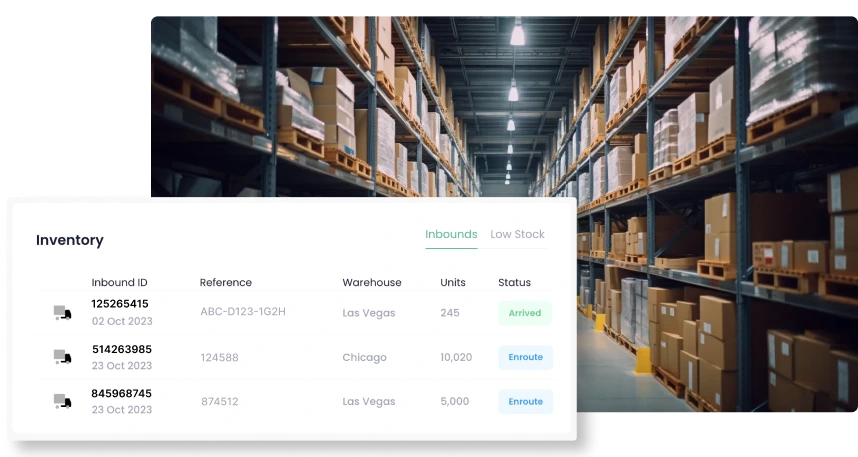Click the Units column header
Viewport: 858px width, 457px height.
pyautogui.click(x=453, y=282)
